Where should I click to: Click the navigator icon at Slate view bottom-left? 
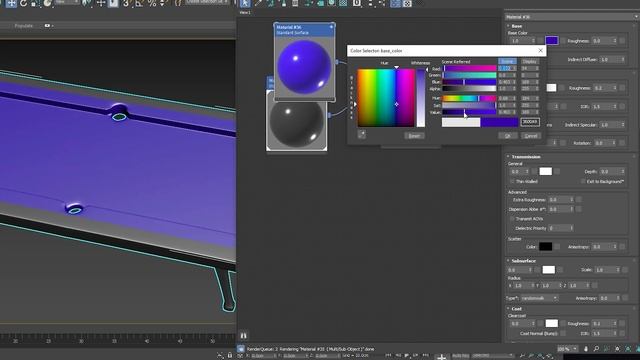click(243, 336)
